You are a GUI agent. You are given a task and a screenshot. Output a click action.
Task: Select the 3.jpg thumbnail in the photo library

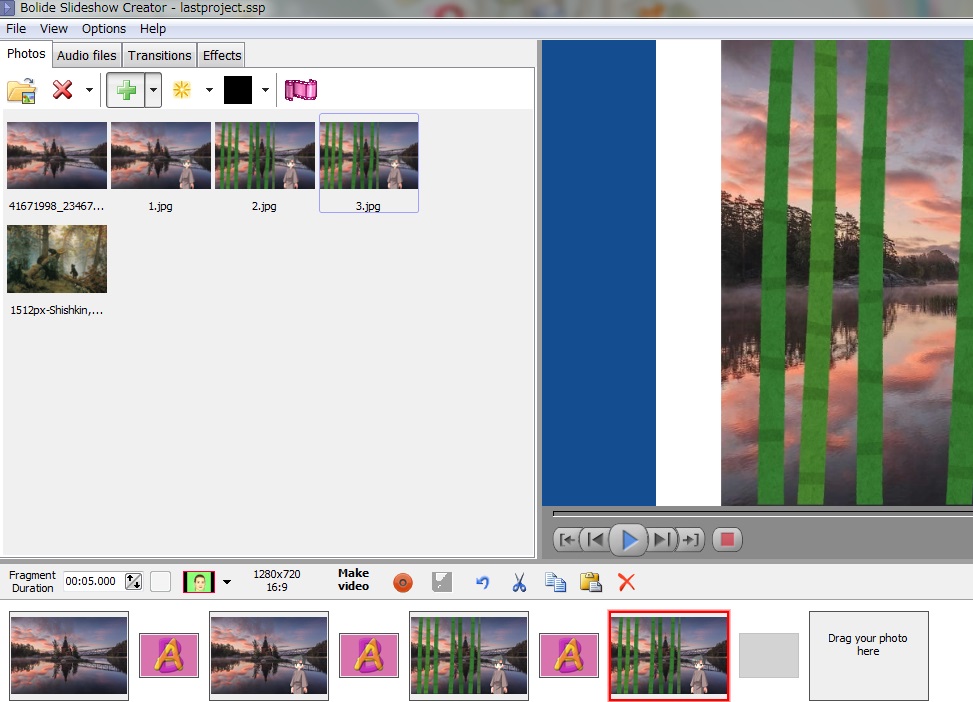[369, 163]
